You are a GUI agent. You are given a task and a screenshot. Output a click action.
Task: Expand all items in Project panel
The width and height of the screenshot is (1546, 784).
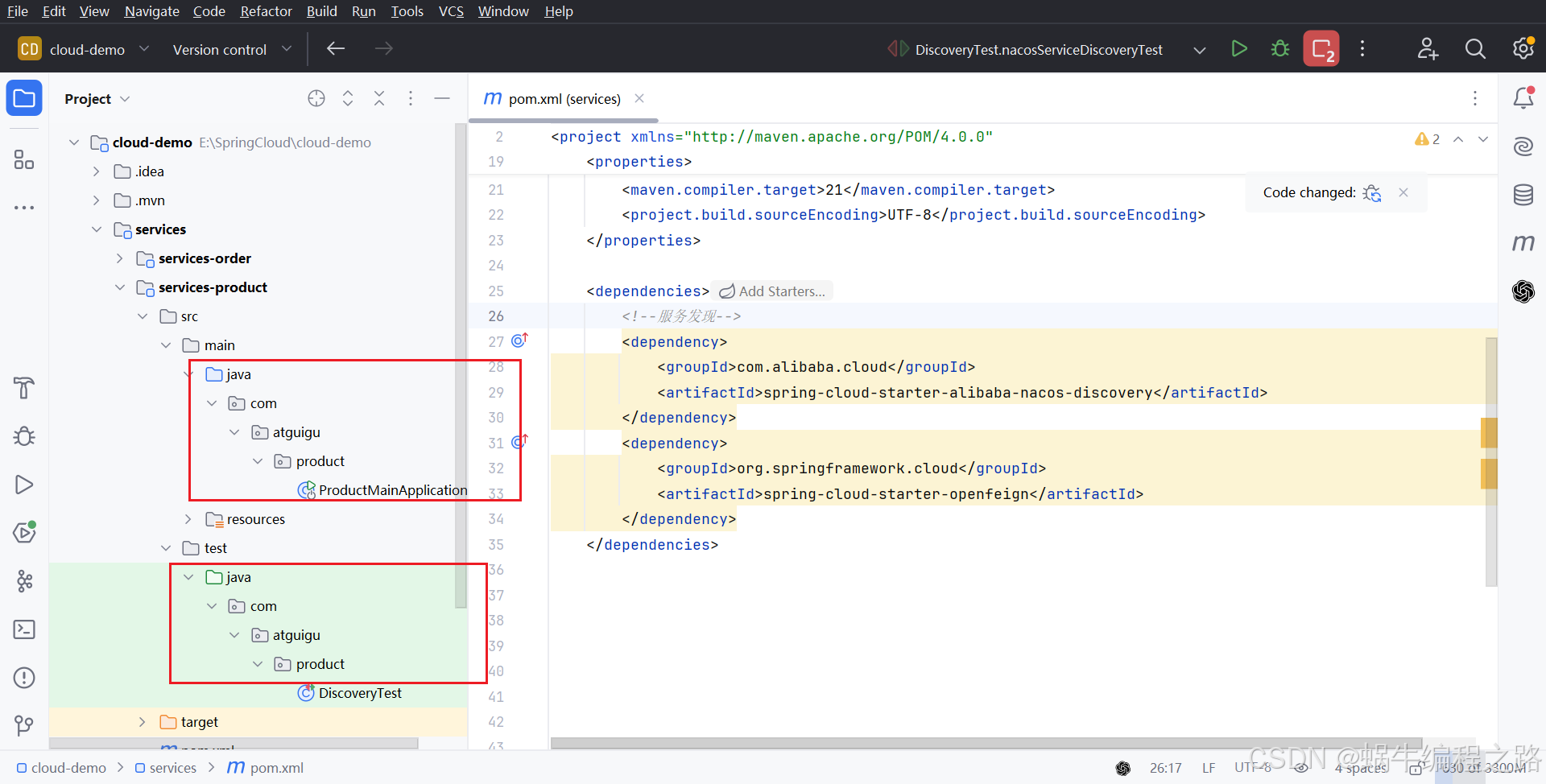(x=348, y=98)
